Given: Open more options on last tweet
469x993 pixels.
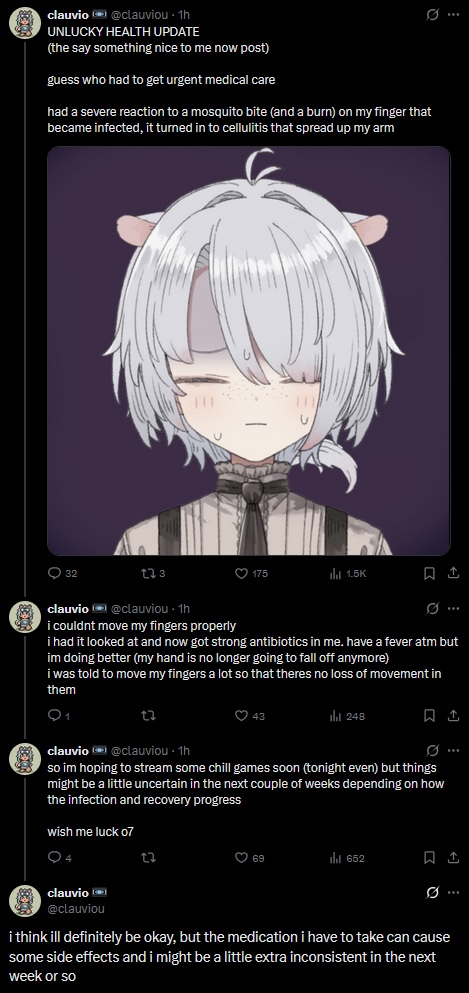Looking at the screenshot, I should point(453,892).
